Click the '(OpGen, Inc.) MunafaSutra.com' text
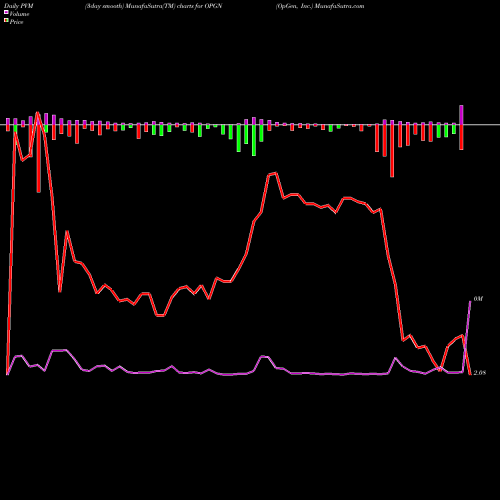 click(x=320, y=6)
